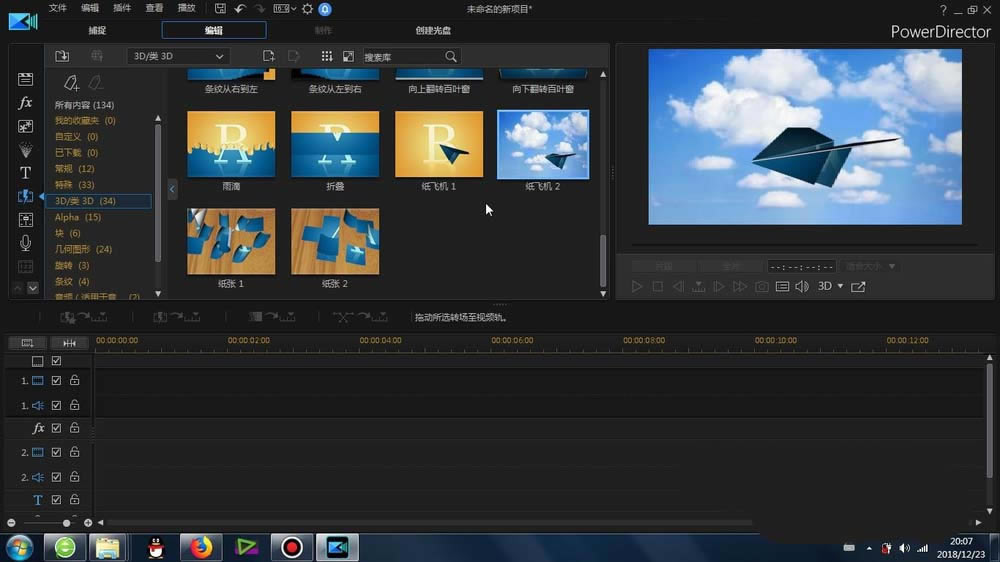Open the Effects room (fx) in sidebar
This screenshot has width=1000, height=562.
(x=26, y=103)
